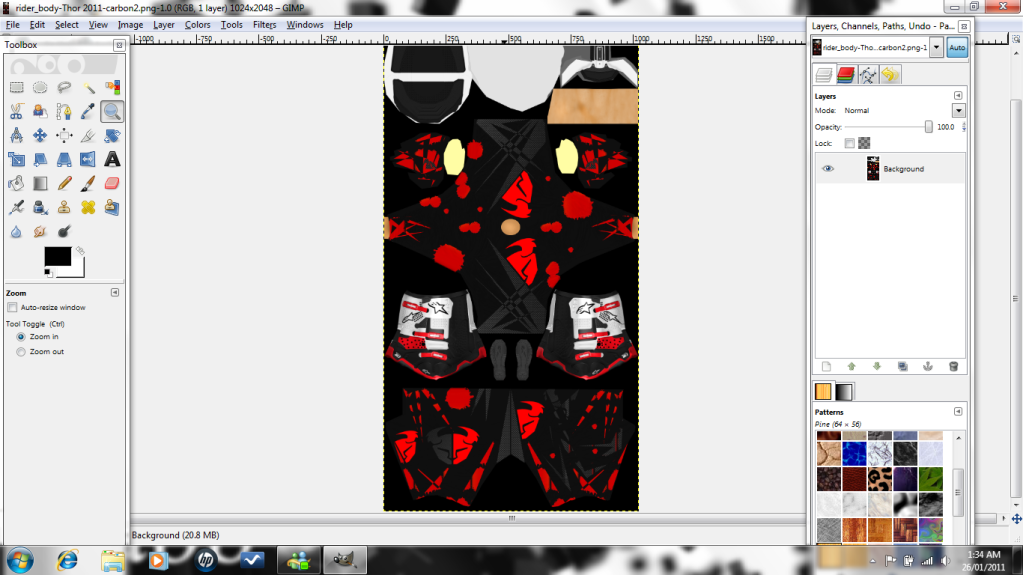Select the Zoom magnifier tool
1023x575 pixels.
[x=112, y=112]
